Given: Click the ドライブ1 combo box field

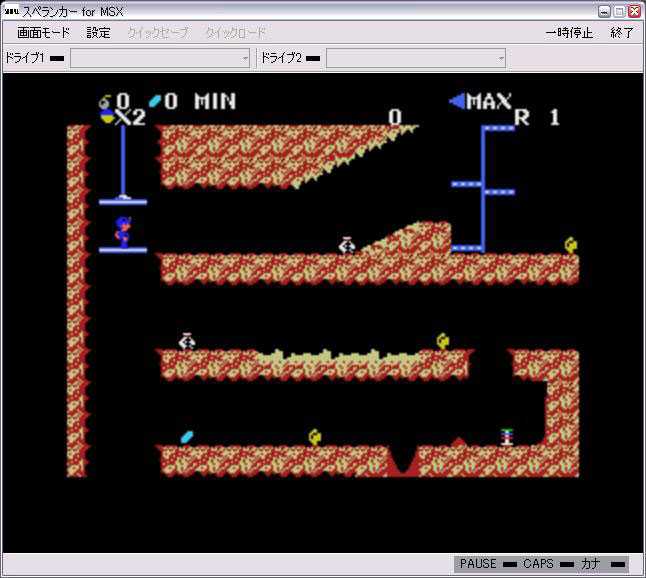Looking at the screenshot, I should [160, 58].
